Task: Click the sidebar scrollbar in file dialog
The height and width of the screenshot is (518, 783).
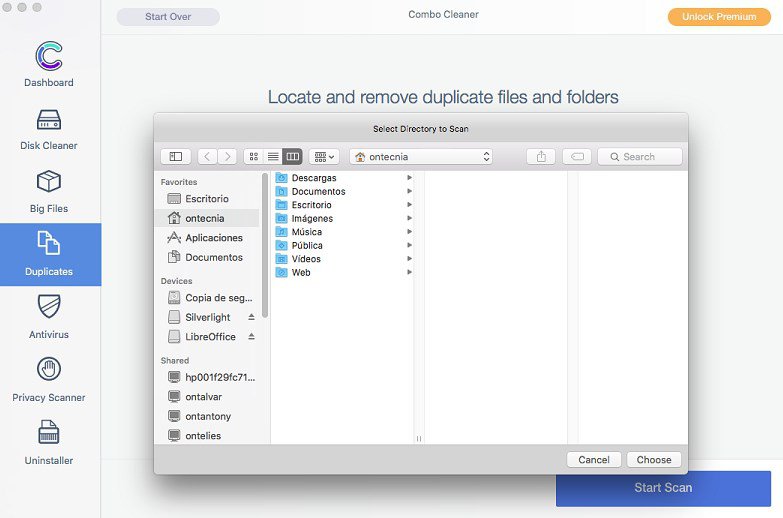Action: [x=265, y=245]
